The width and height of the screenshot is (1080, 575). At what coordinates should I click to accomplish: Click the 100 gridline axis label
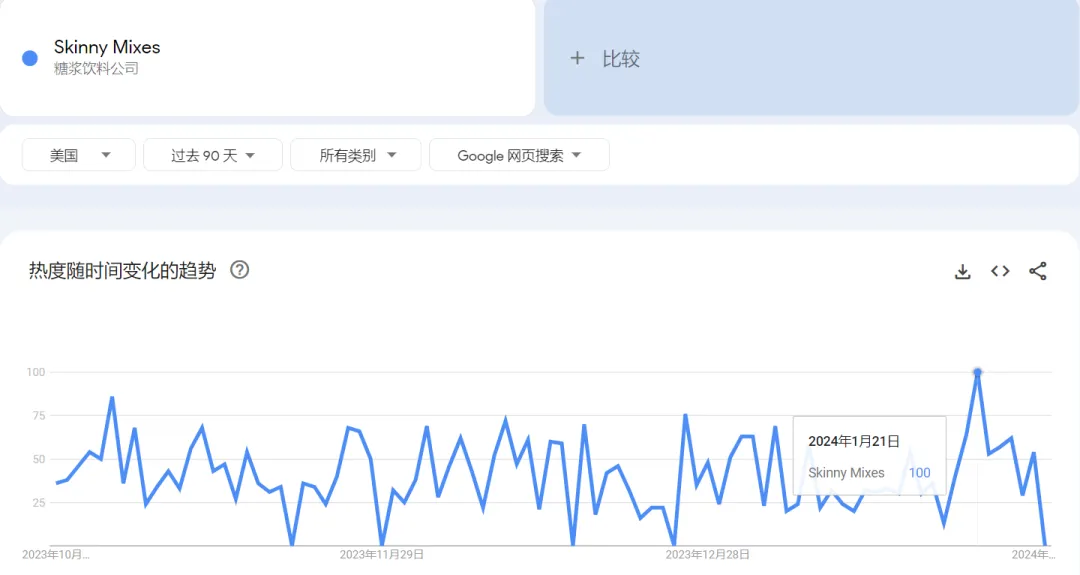coord(36,372)
